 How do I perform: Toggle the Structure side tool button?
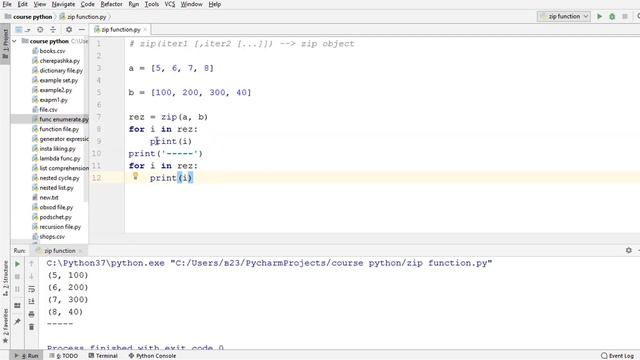tap(5, 278)
